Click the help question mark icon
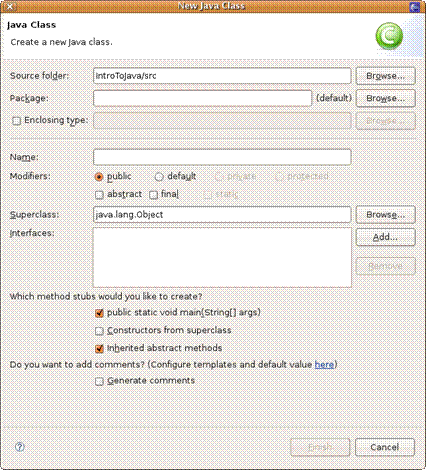The image size is (426, 470). 20,447
